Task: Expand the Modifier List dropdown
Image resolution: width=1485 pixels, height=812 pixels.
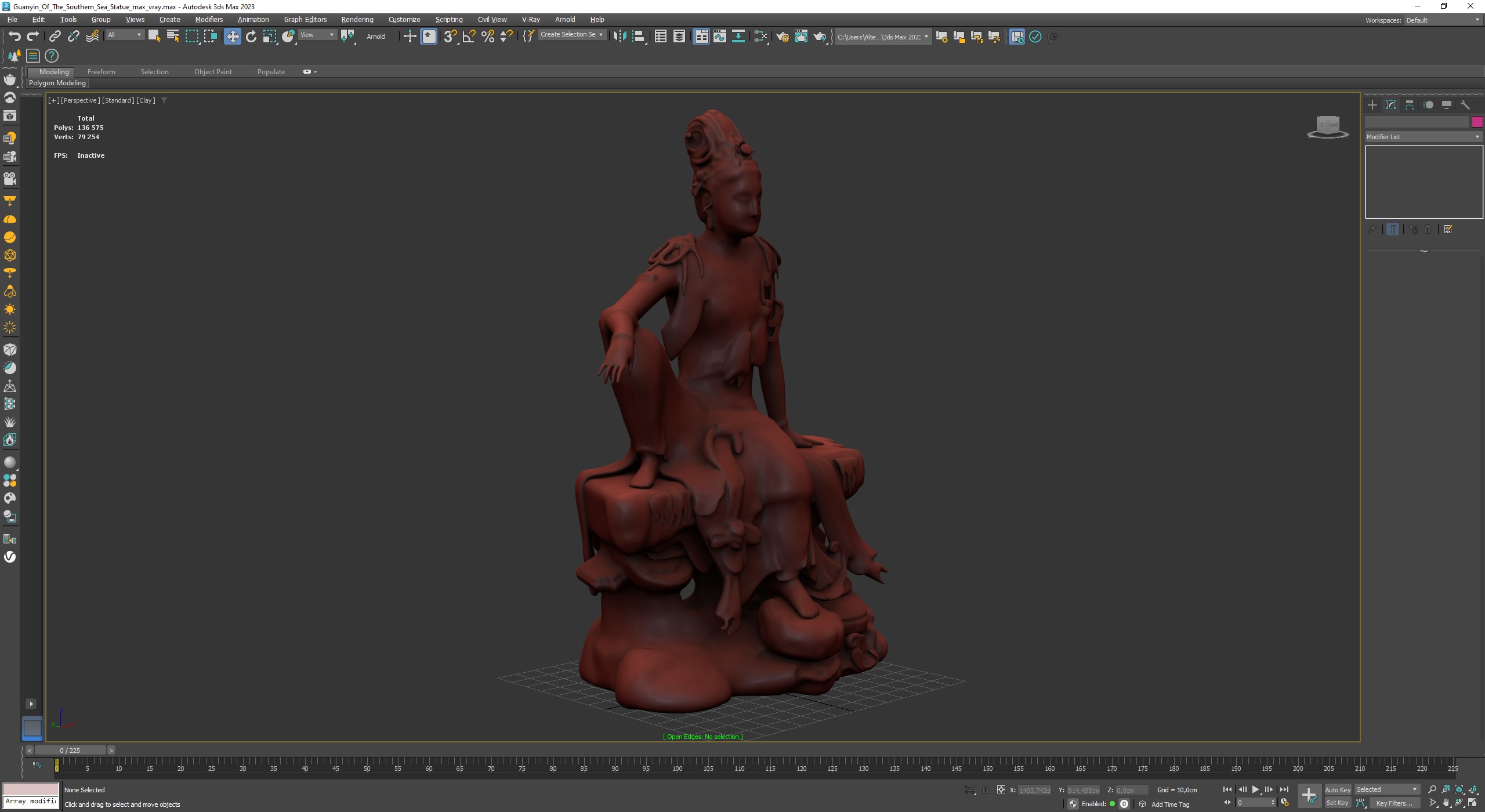Action: pyautogui.click(x=1423, y=137)
